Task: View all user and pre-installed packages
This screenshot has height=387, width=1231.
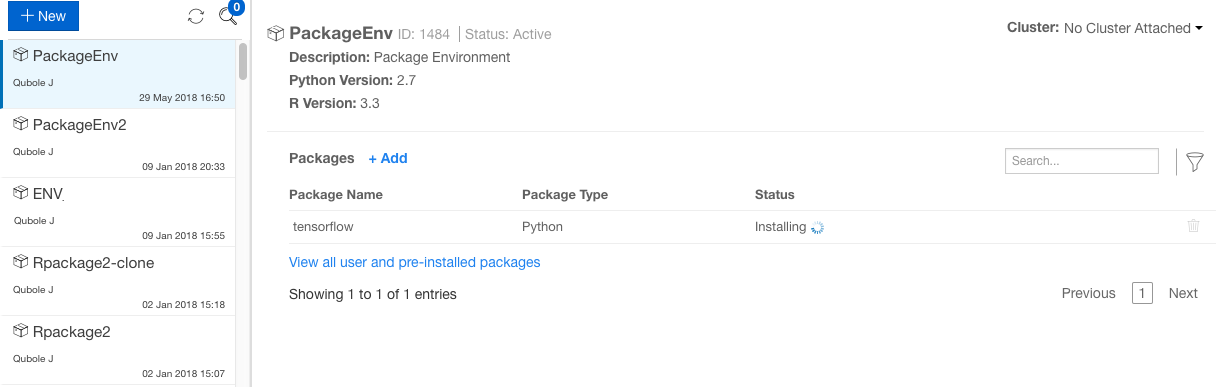Action: click(x=415, y=262)
